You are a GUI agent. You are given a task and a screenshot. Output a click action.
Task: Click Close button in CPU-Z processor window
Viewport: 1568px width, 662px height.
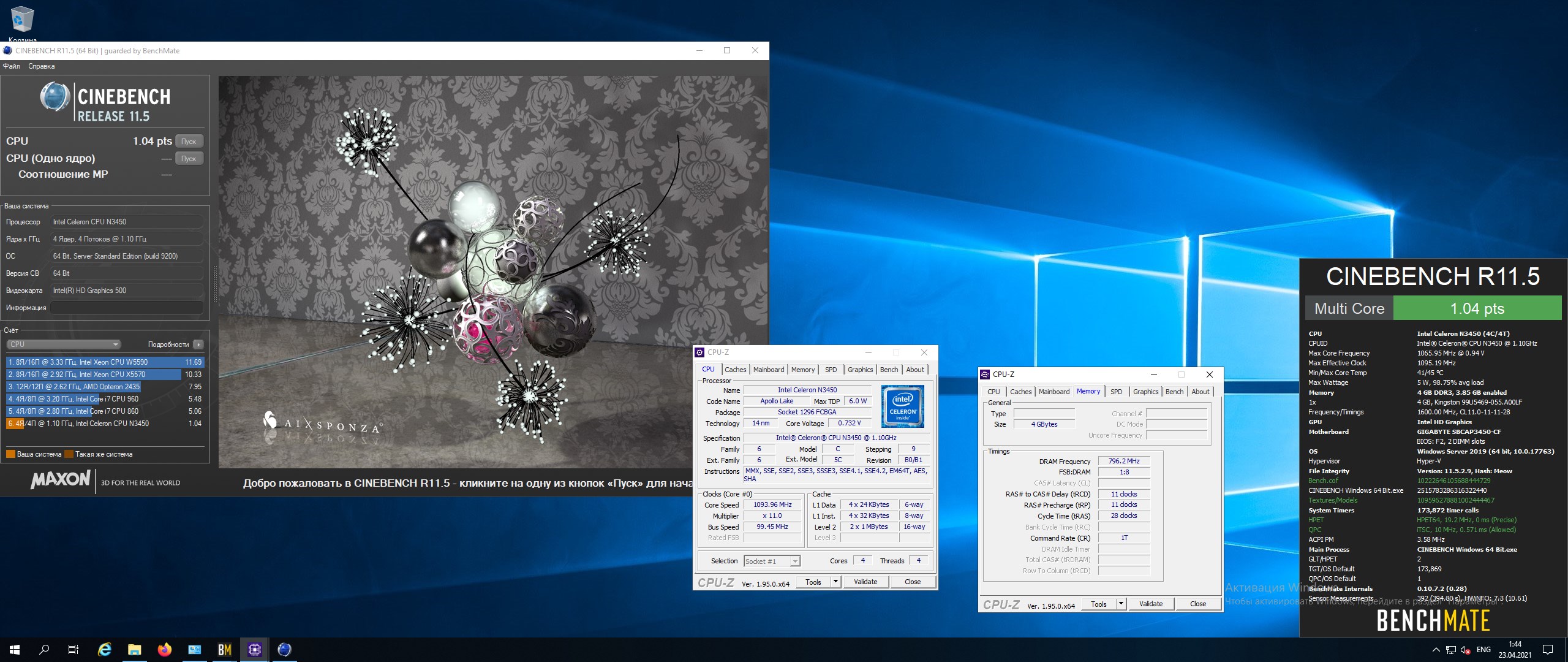[x=913, y=582]
